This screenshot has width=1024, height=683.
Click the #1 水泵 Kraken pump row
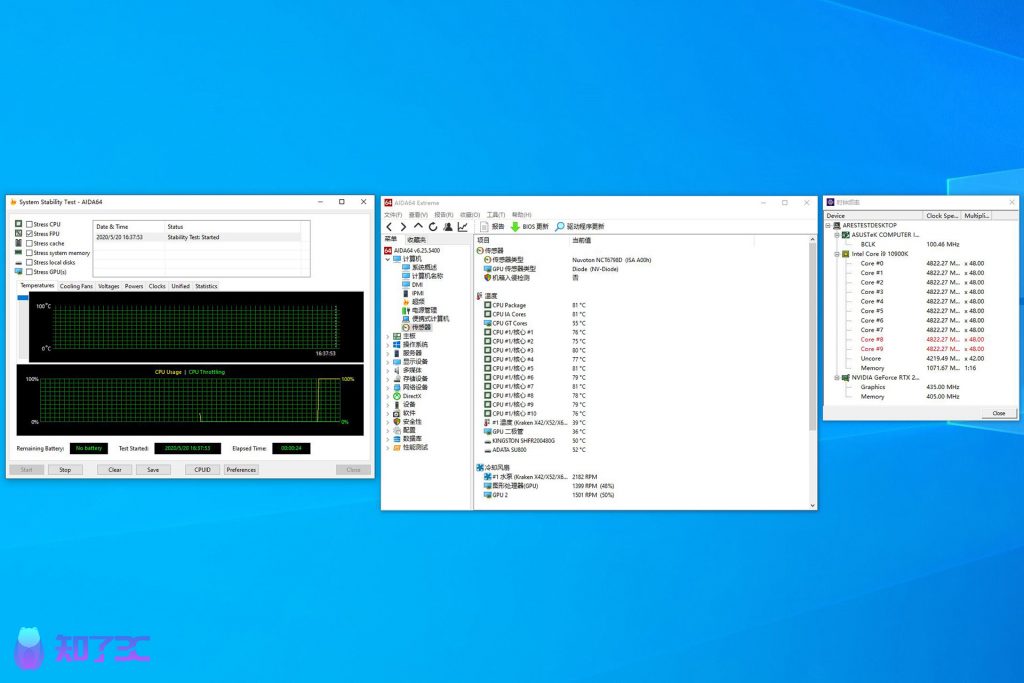point(540,477)
